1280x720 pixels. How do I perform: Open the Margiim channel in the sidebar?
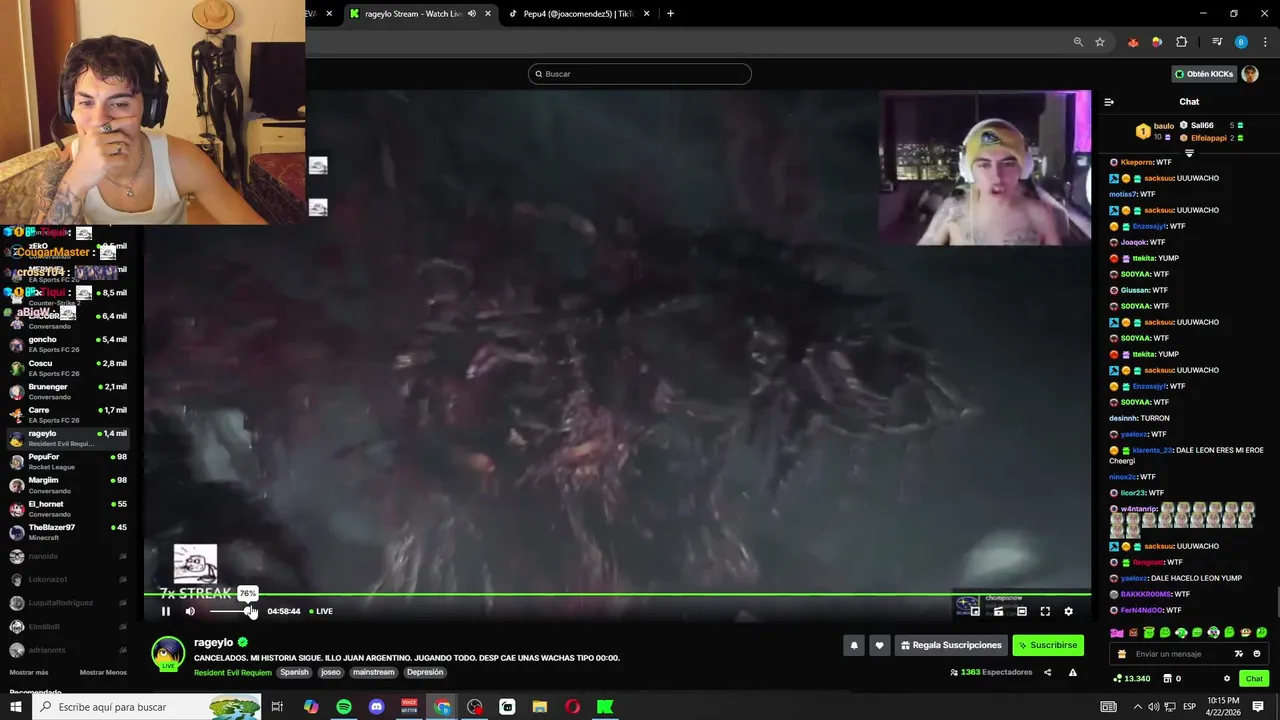pyautogui.click(x=68, y=485)
